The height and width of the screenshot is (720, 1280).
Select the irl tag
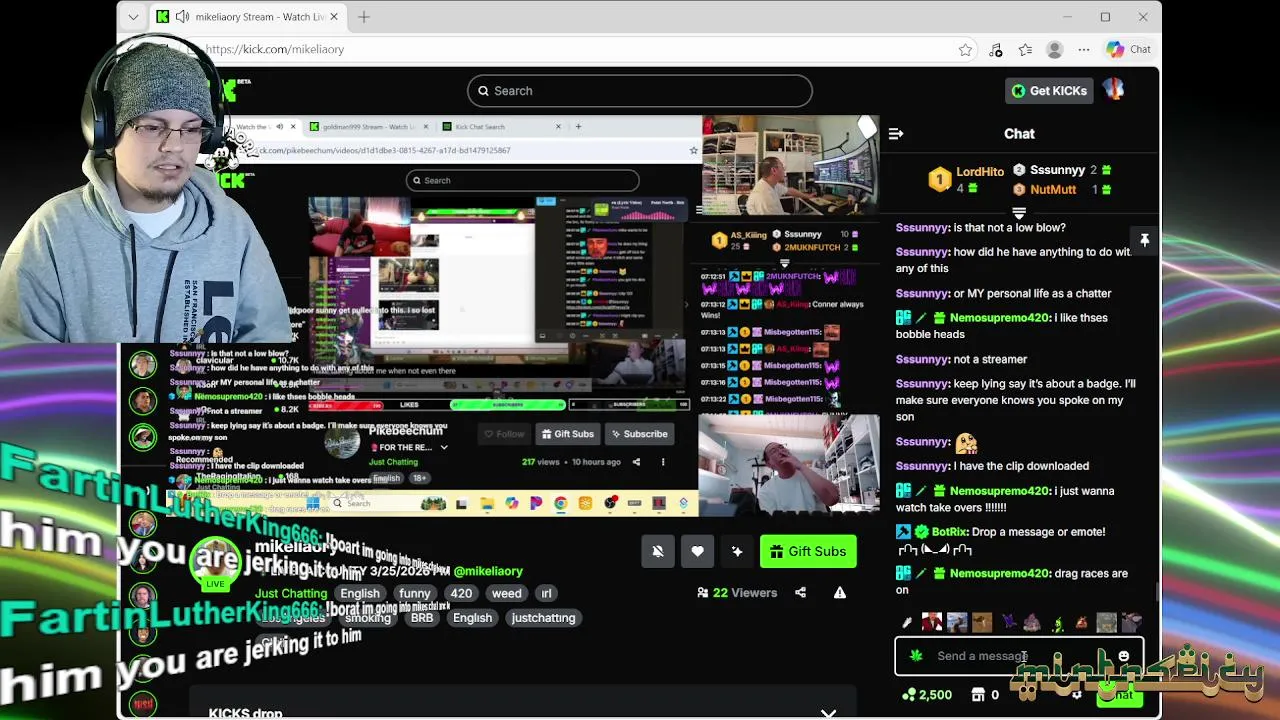tap(546, 594)
